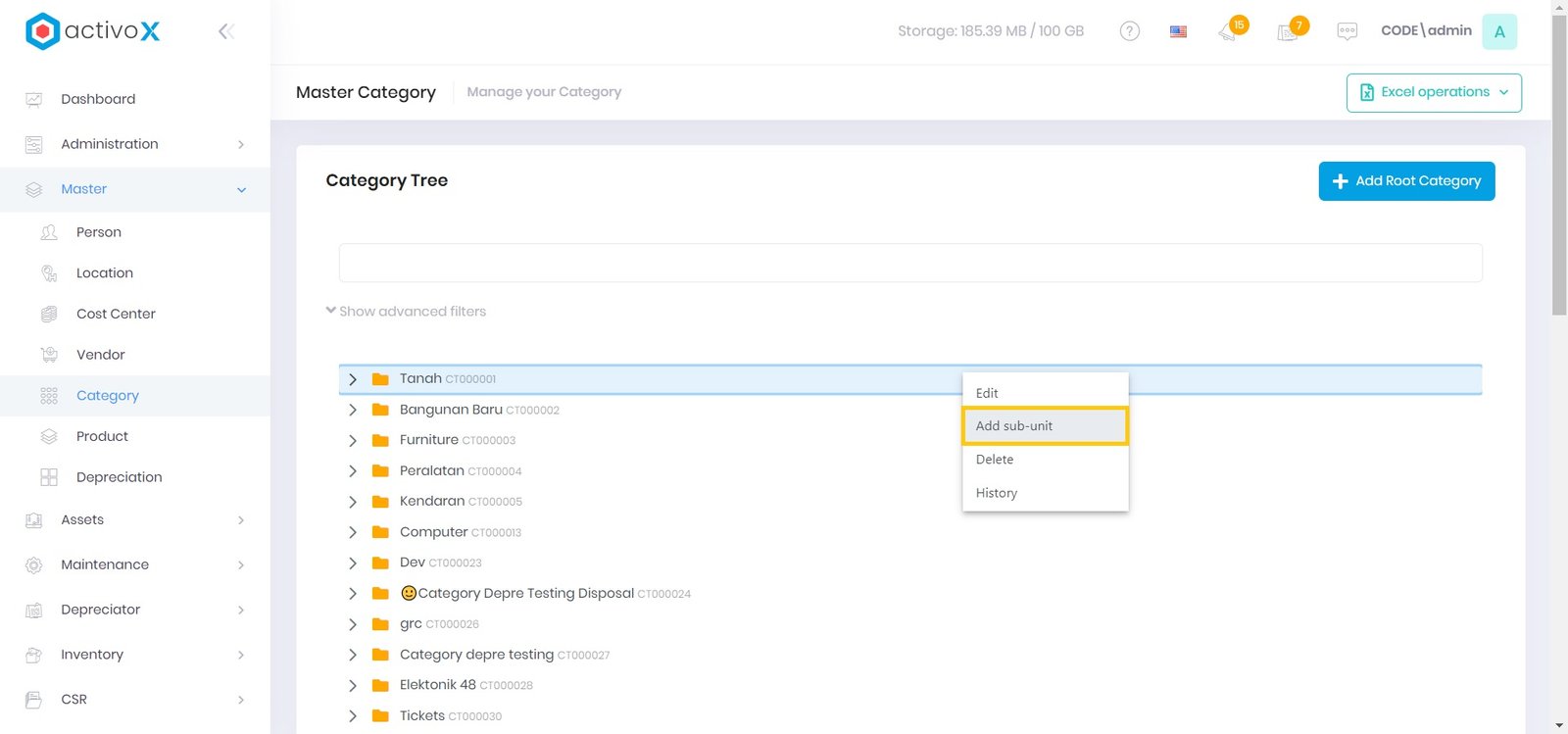Show advanced filters section
The width and height of the screenshot is (1568, 734).
(406, 312)
